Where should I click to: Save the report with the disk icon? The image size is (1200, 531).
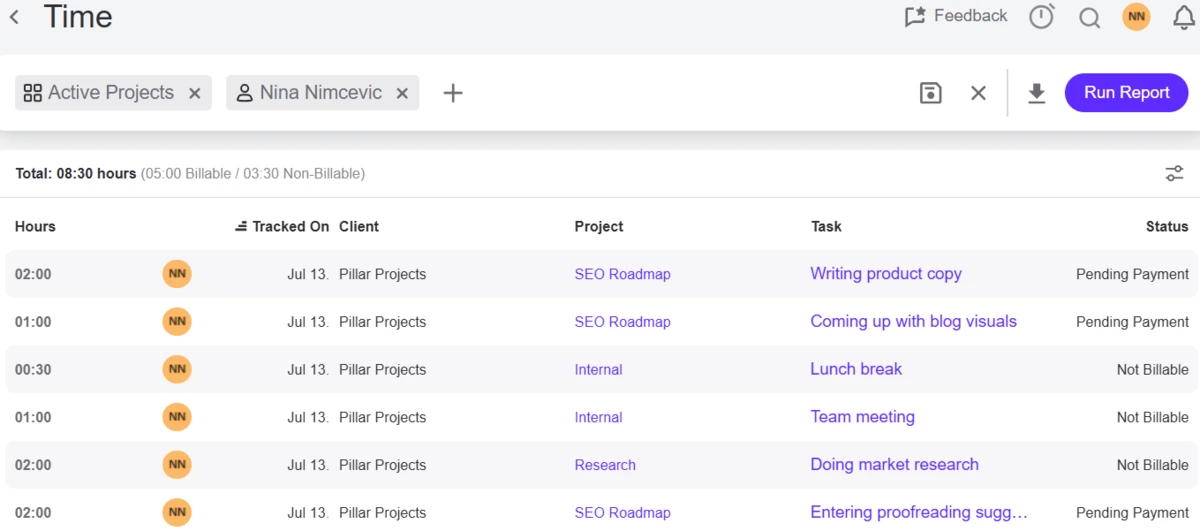click(931, 93)
